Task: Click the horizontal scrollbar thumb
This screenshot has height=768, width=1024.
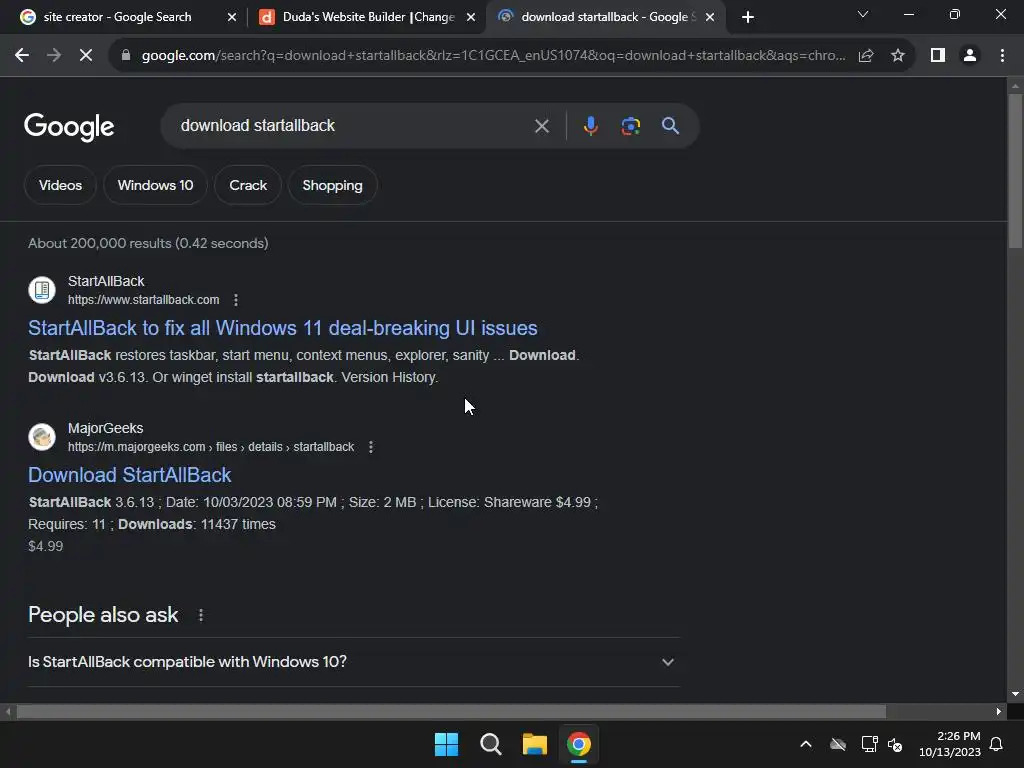Action: coord(451,712)
